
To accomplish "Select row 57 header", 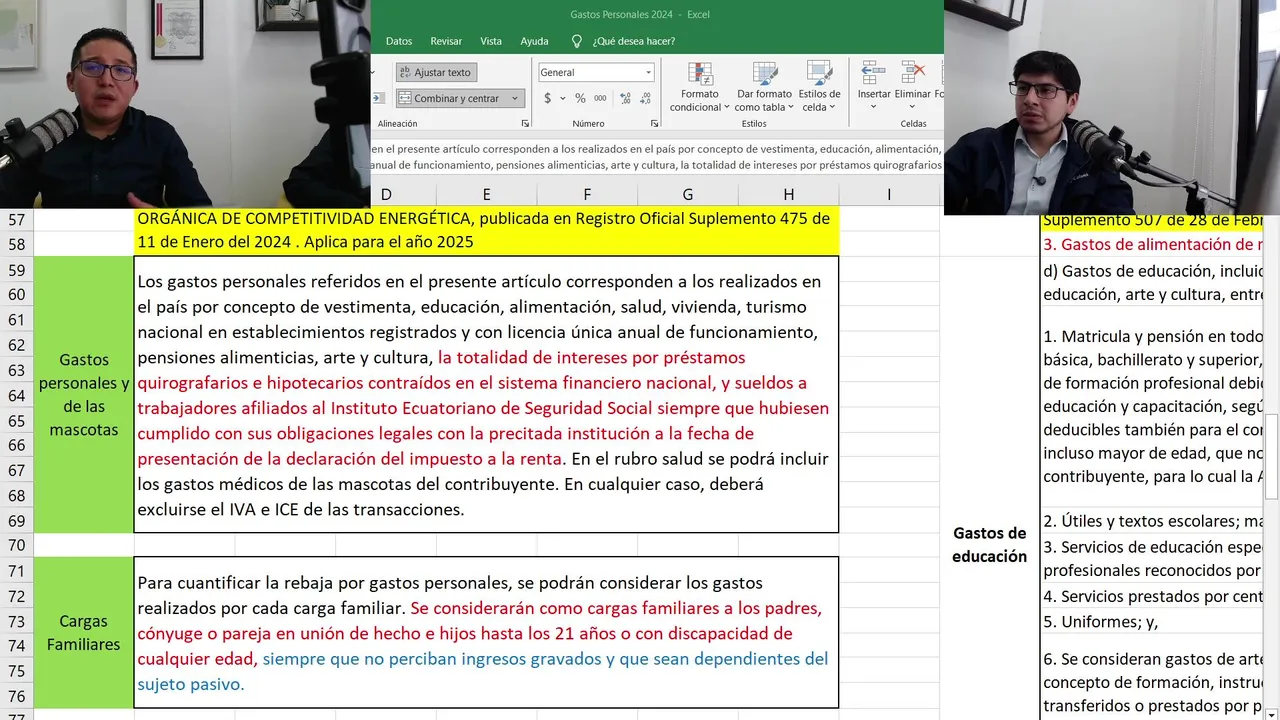I will 16,219.
